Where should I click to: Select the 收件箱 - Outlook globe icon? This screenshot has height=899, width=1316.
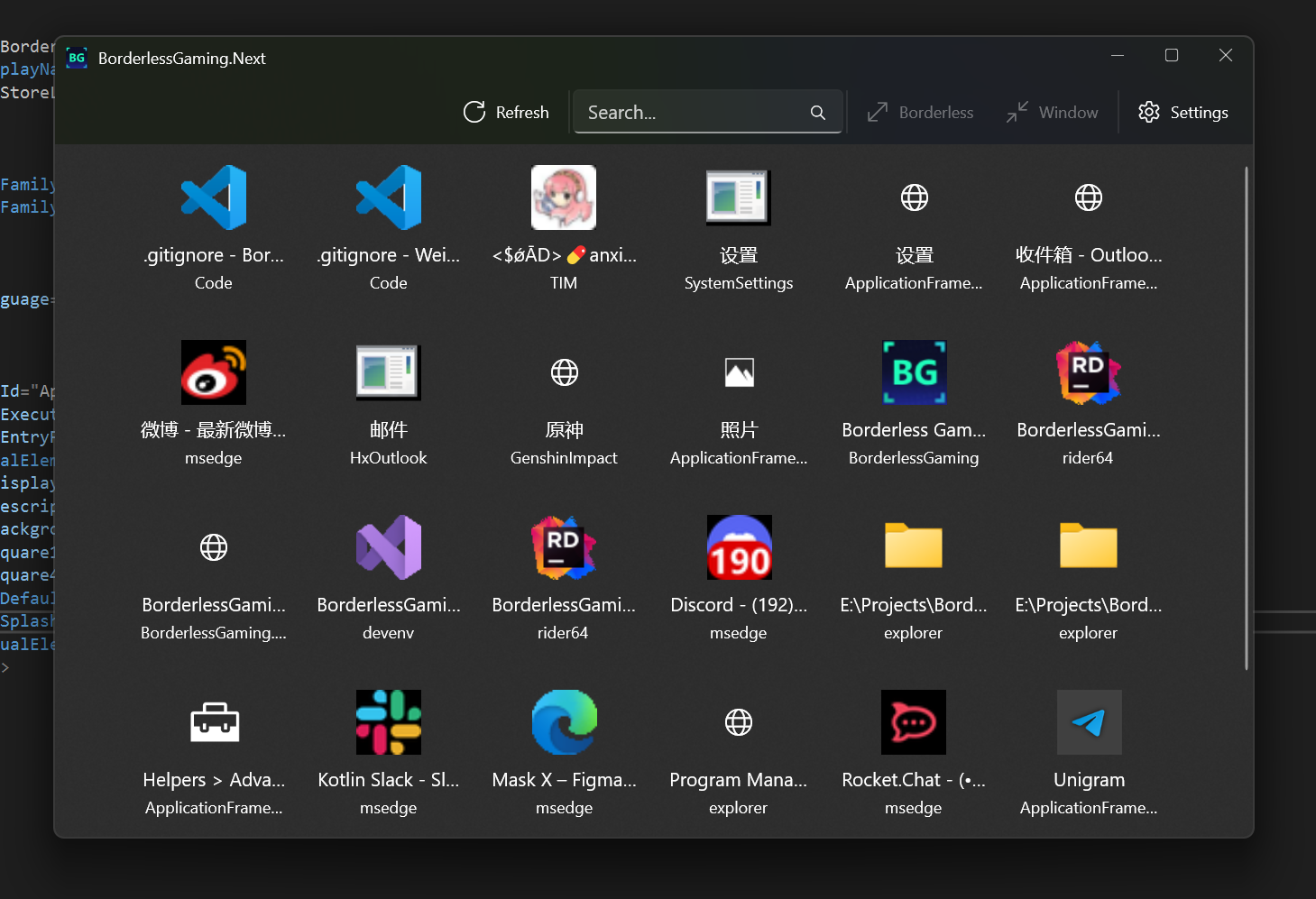click(x=1089, y=197)
